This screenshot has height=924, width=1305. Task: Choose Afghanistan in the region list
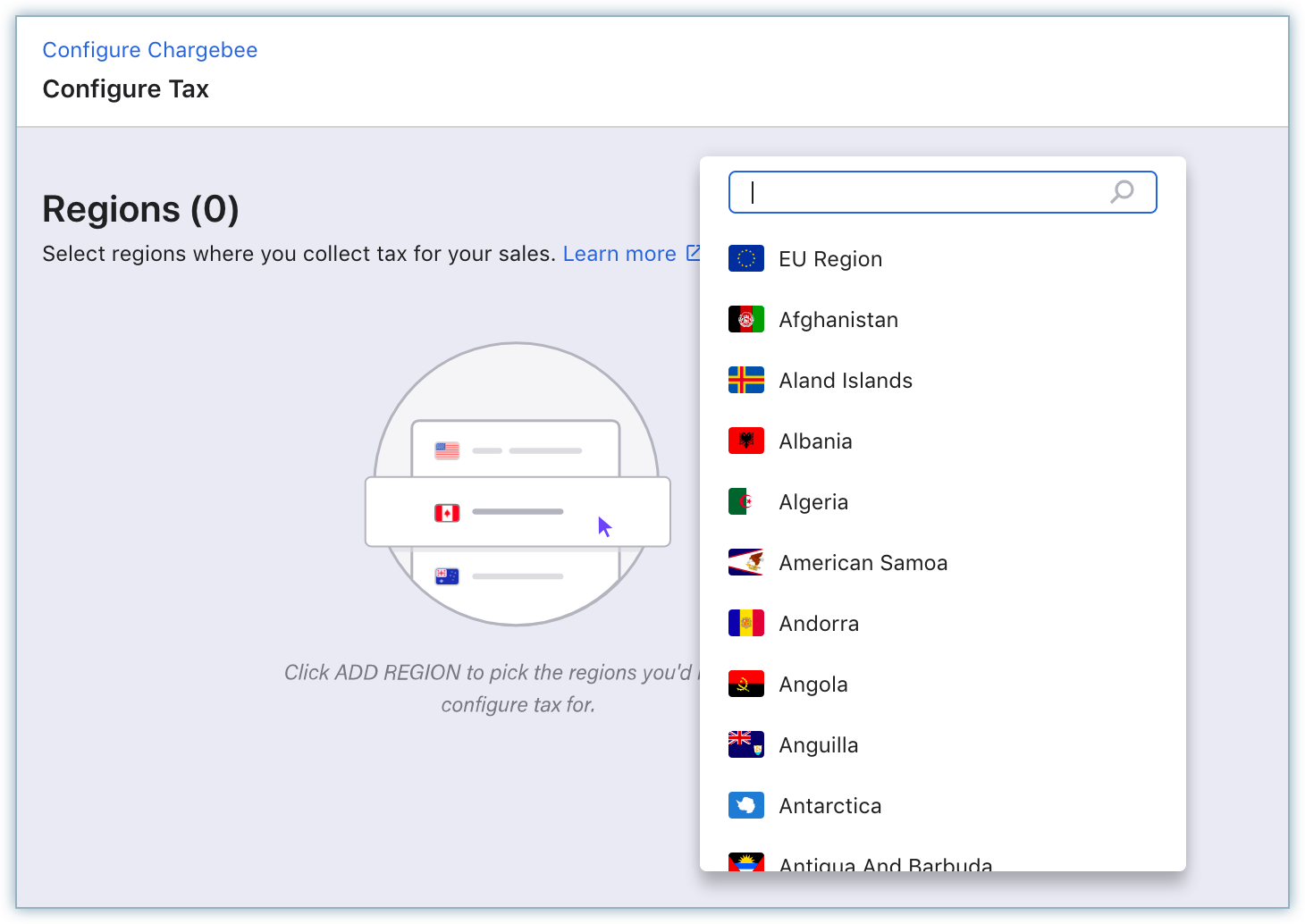pos(942,319)
